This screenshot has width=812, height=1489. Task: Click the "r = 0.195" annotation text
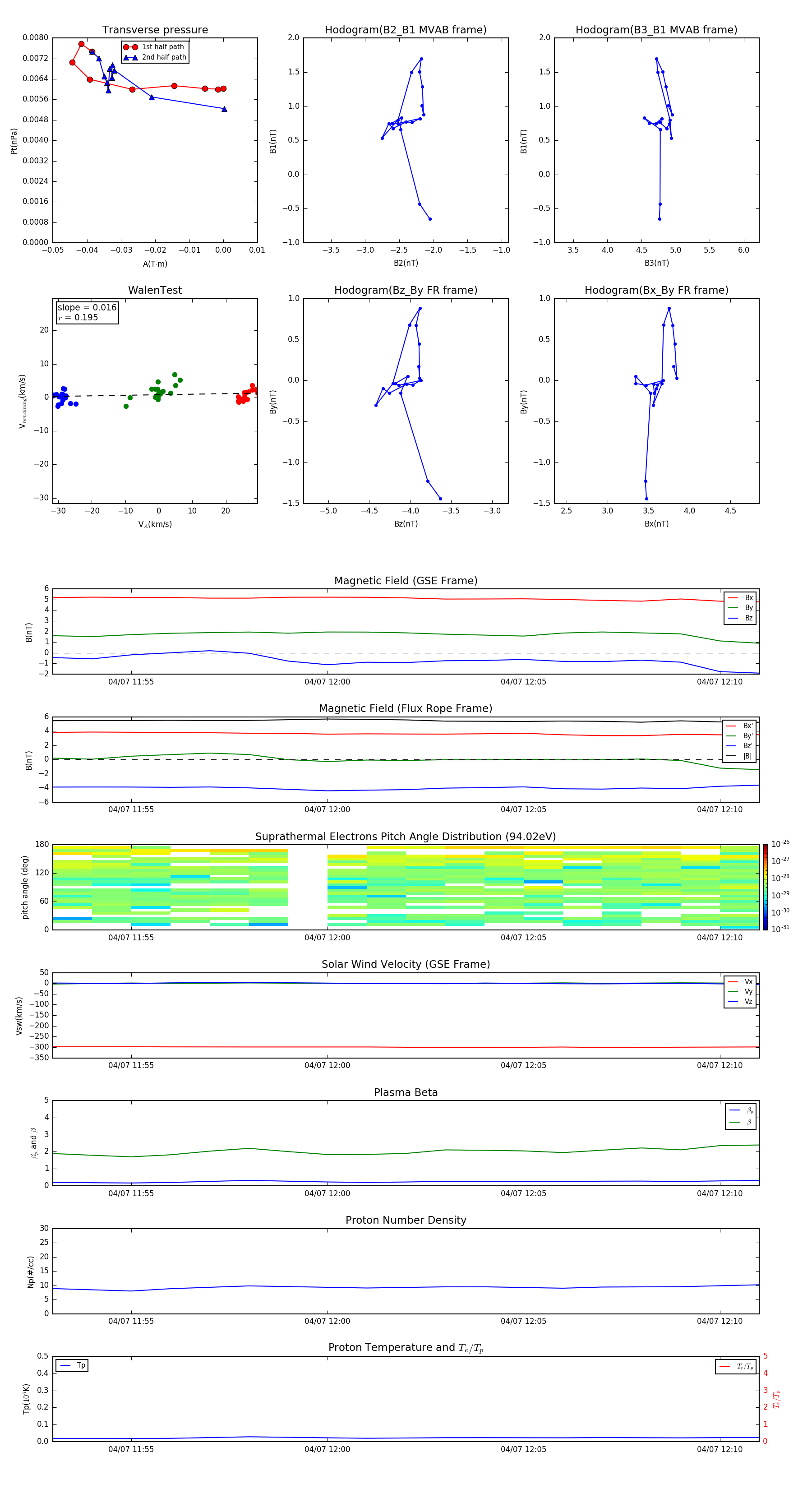tap(78, 317)
